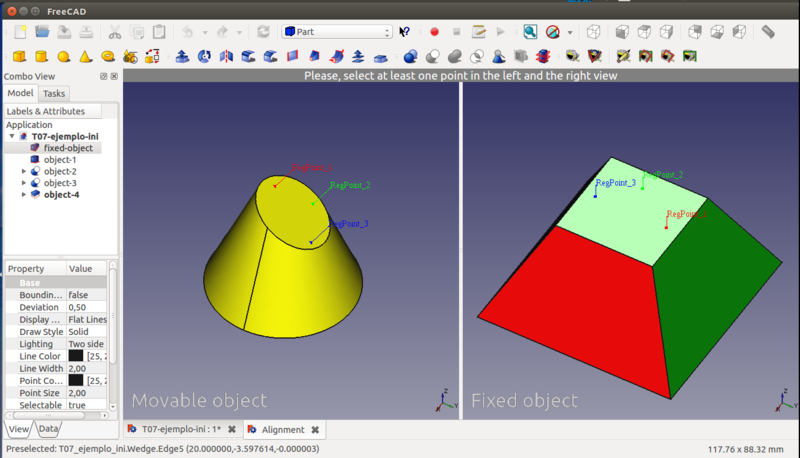This screenshot has height=458, width=800.
Task: Click the Line Color swatch
Action: (76, 356)
